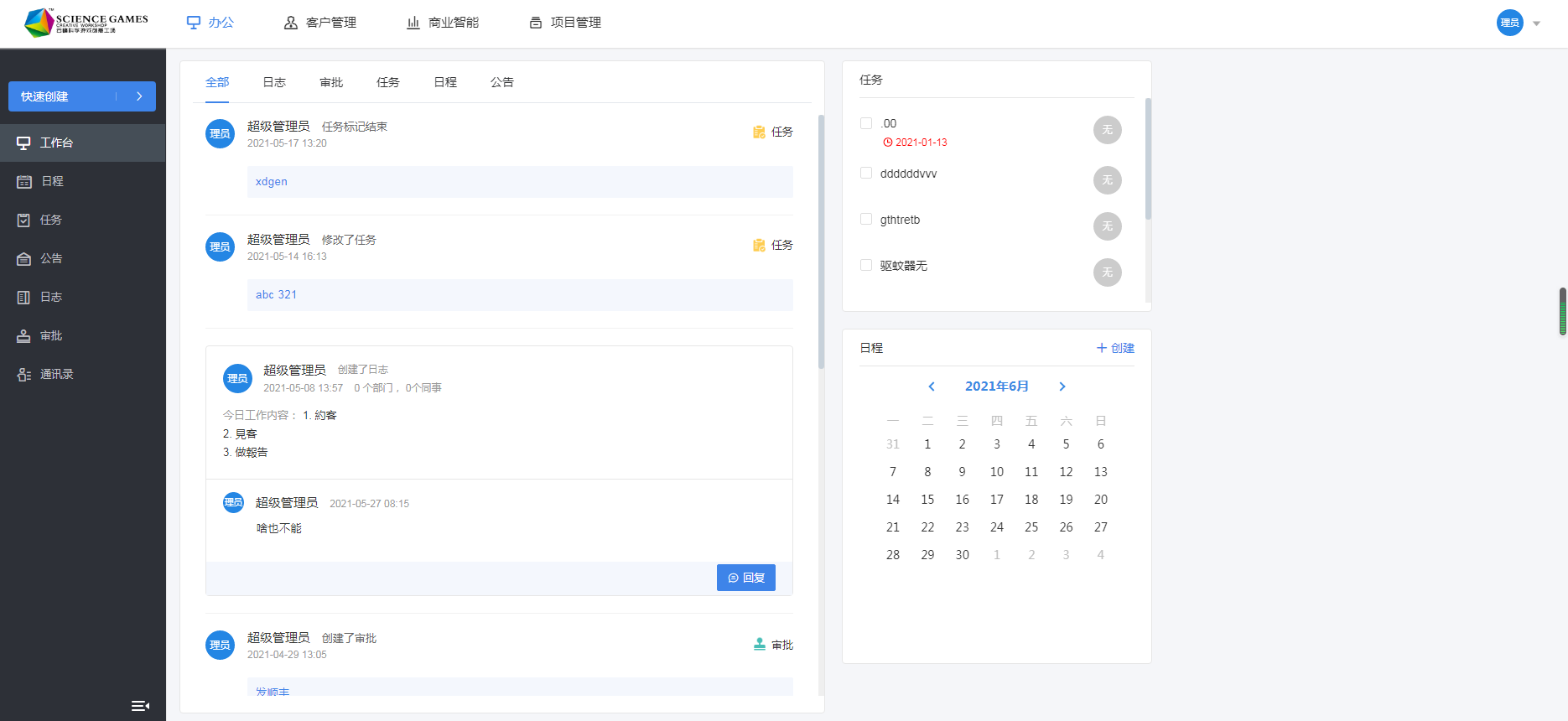Mark the 驱蚊器无 task as done

pos(866,265)
